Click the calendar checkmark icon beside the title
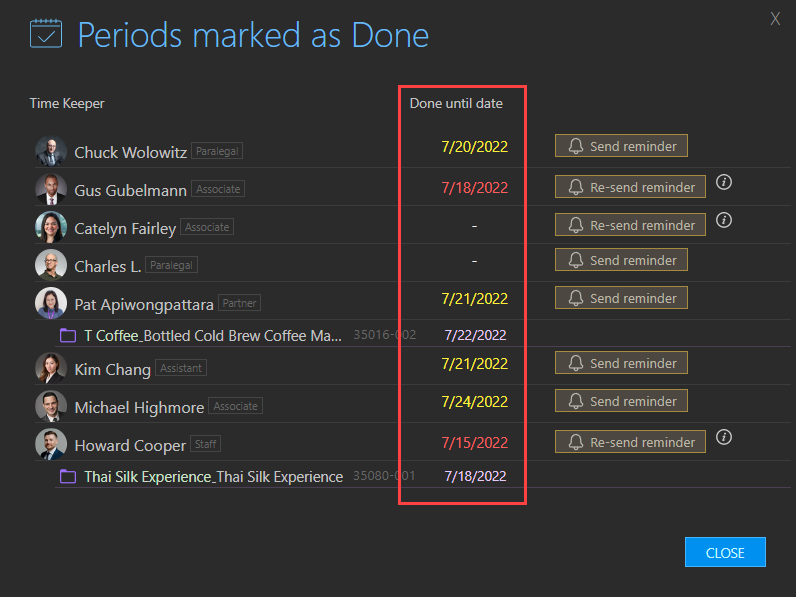This screenshot has height=597, width=796. (x=46, y=34)
